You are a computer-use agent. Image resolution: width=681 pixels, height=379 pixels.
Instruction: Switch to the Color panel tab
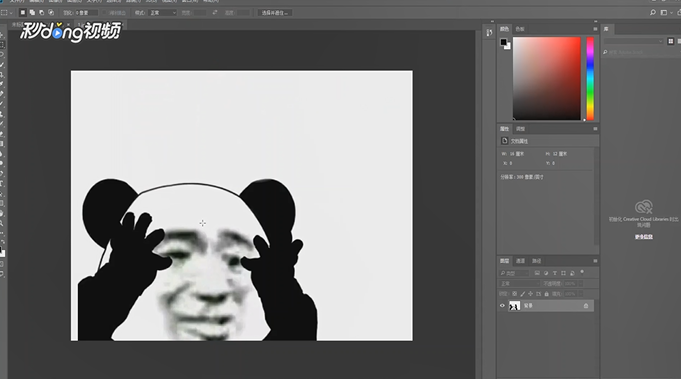(x=504, y=29)
